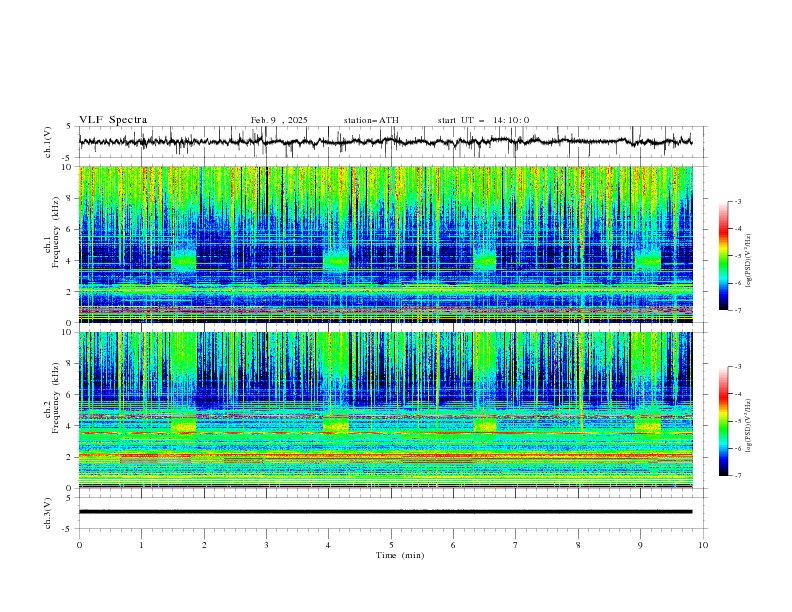Click the time axis tick label "8"
The width and height of the screenshot is (792, 612).
578,545
